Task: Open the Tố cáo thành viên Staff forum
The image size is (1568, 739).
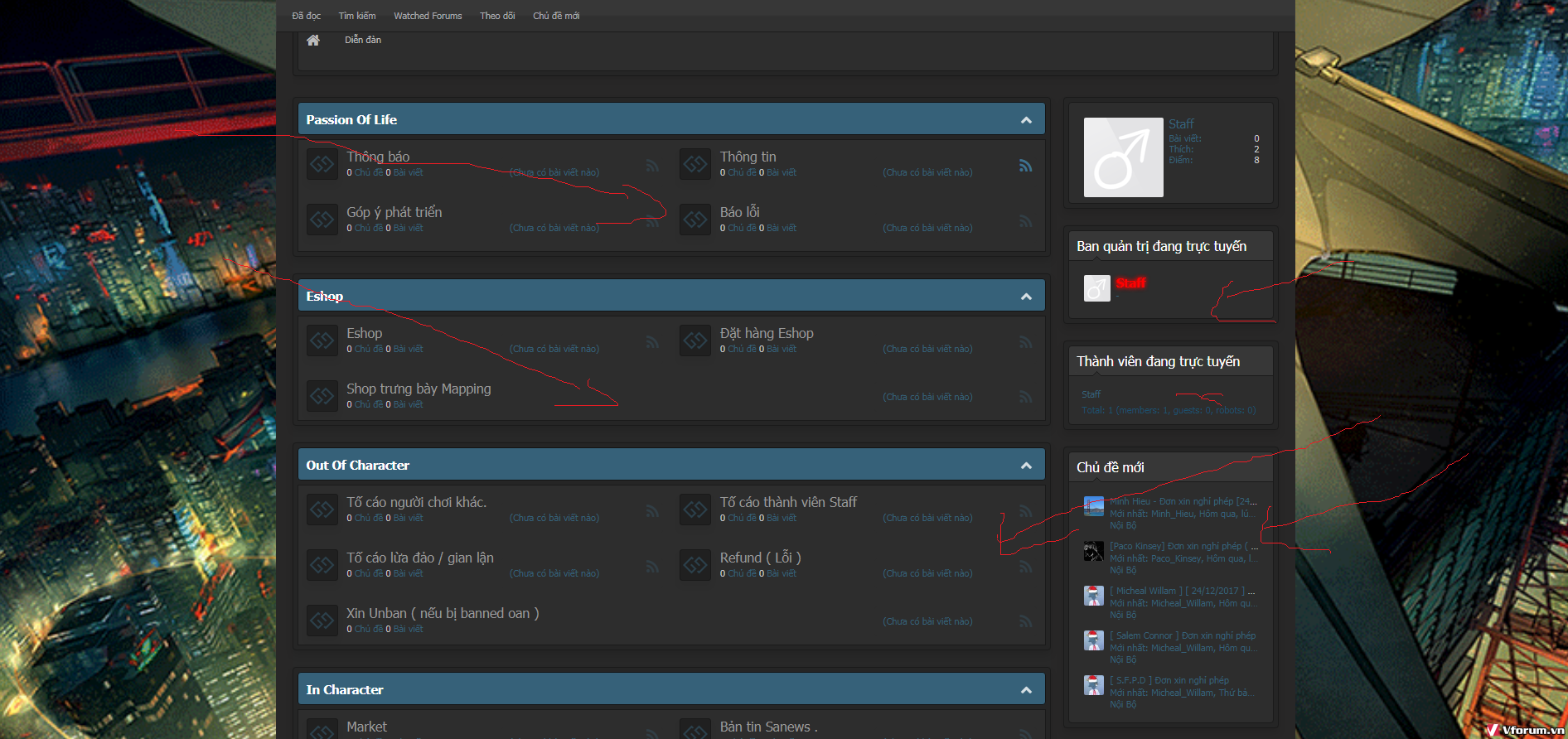Action: pos(787,502)
